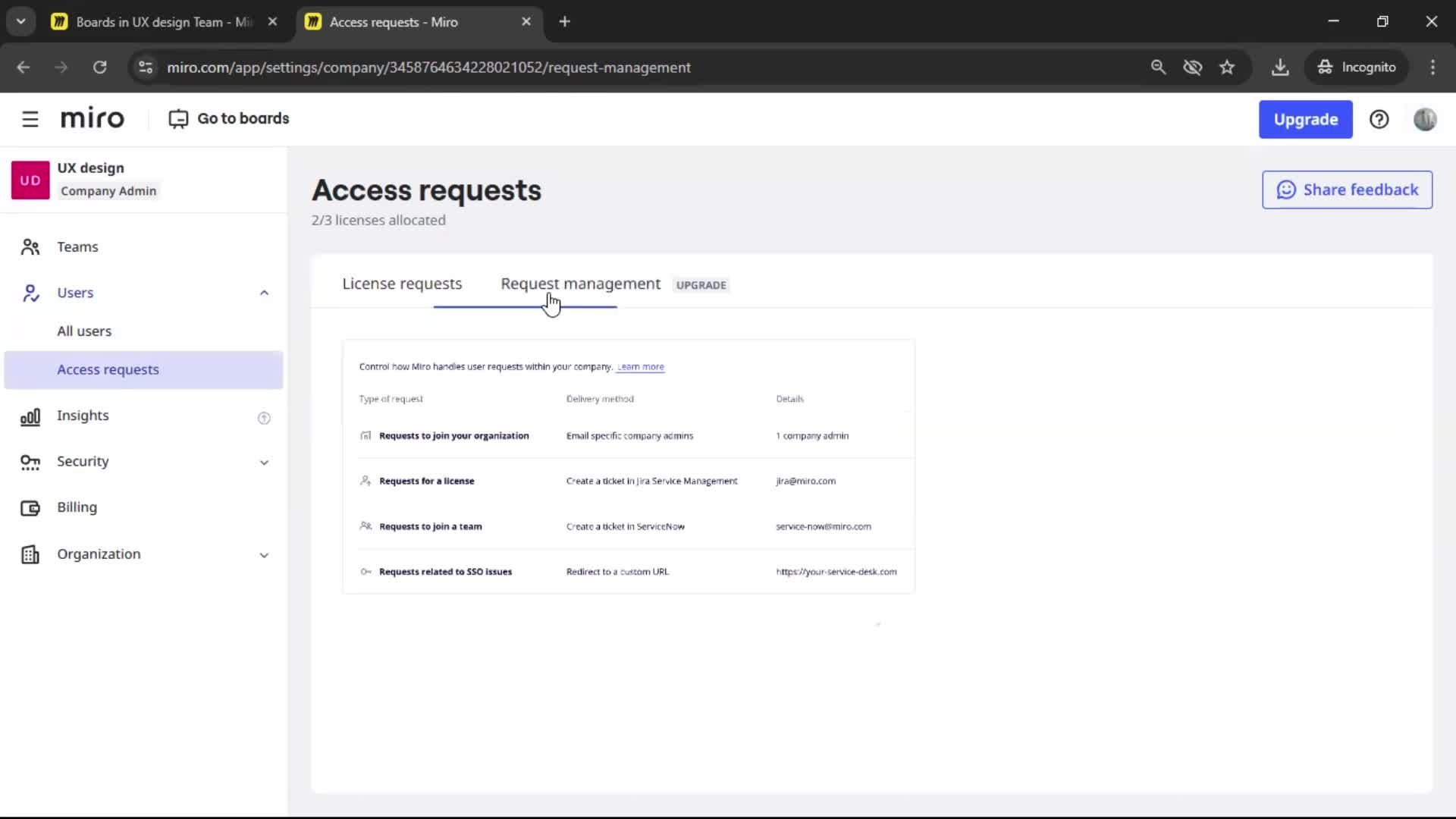1456x819 pixels.
Task: Click the https://your-service-desk.com detail text
Action: coord(836,572)
